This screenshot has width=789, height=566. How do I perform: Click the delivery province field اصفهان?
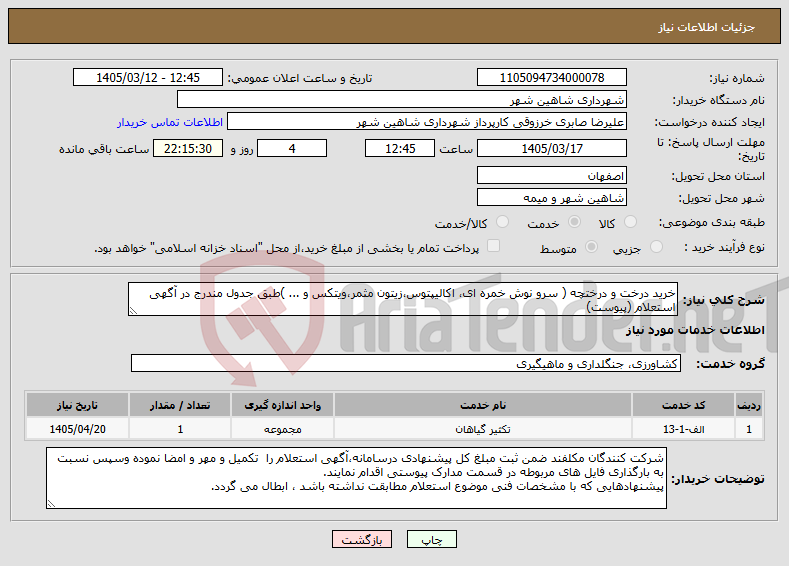(x=551, y=176)
